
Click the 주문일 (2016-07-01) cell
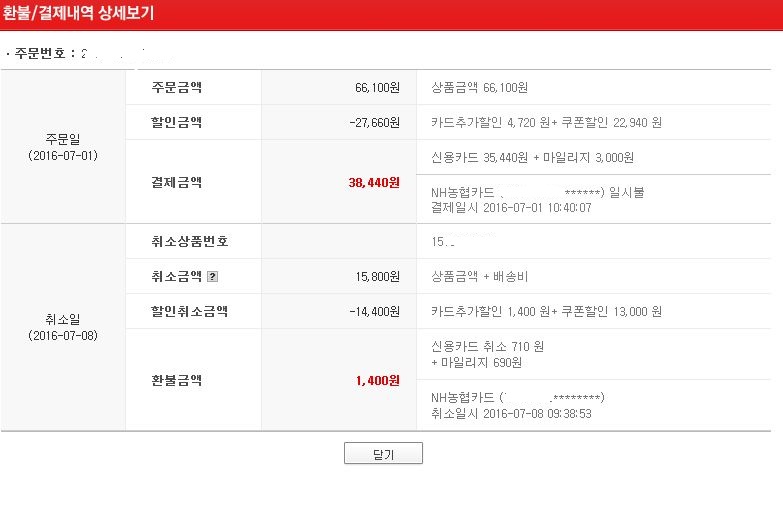(x=63, y=147)
